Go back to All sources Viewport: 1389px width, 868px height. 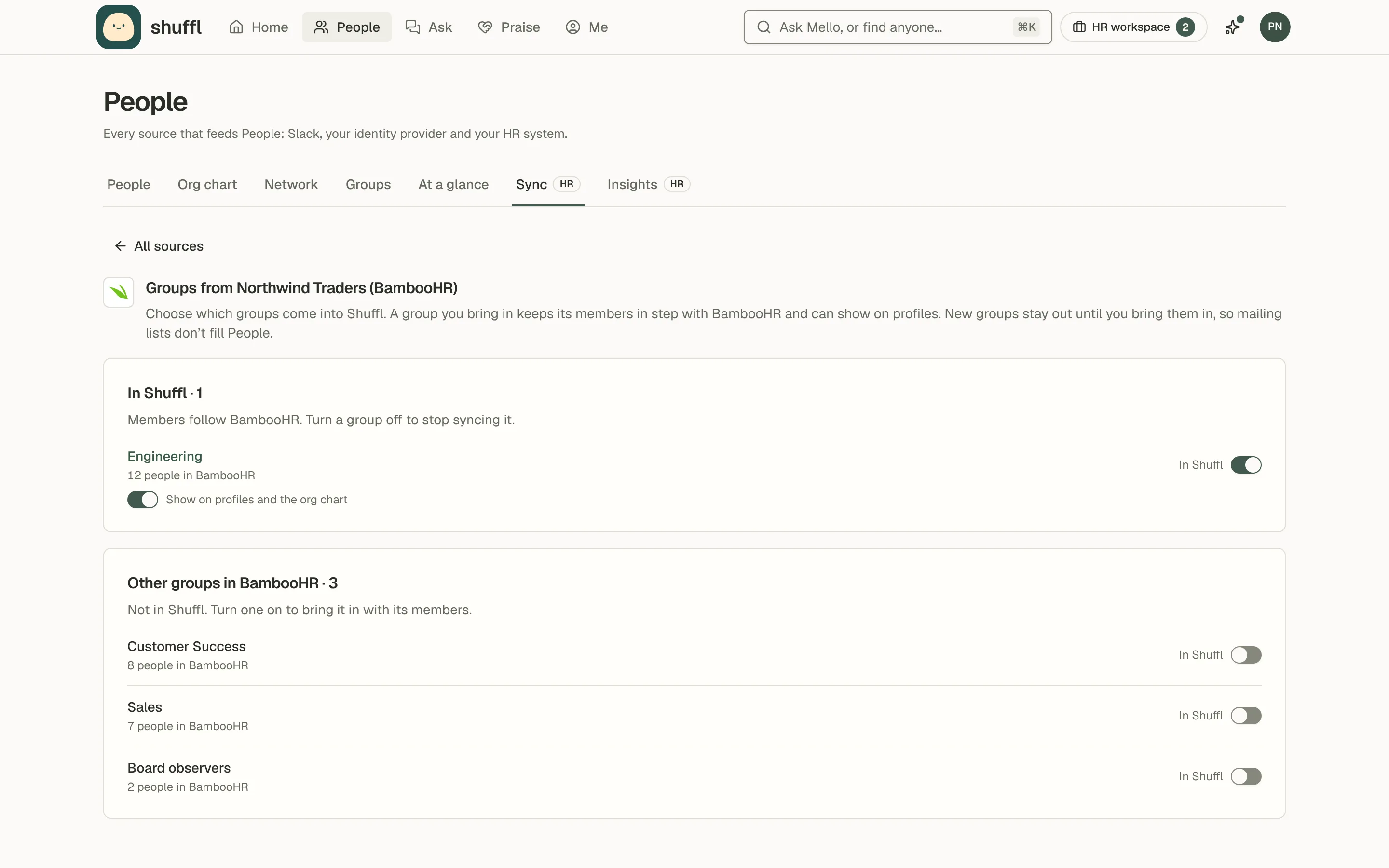pos(159,246)
